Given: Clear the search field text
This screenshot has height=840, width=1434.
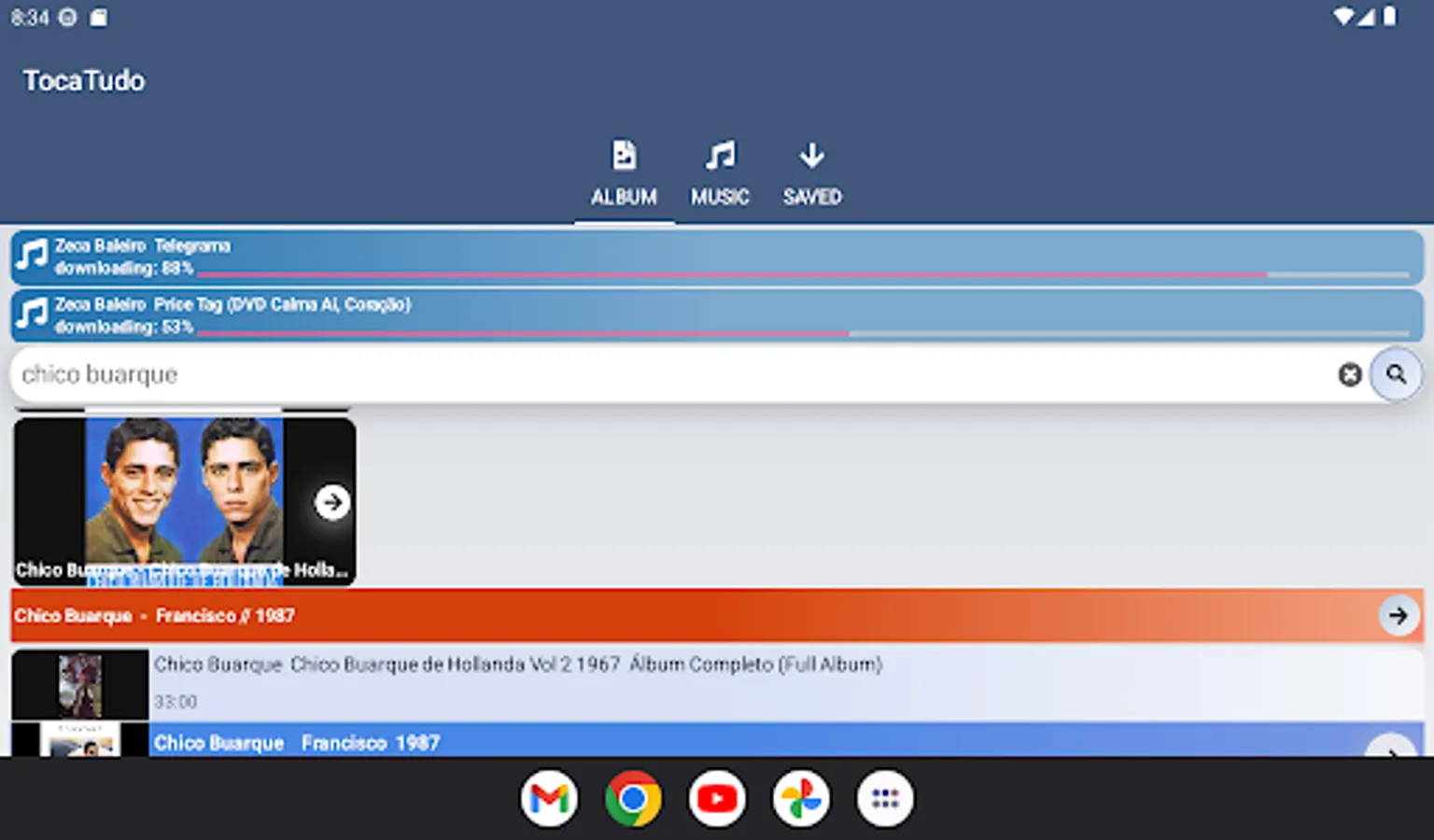Looking at the screenshot, I should click(1350, 374).
